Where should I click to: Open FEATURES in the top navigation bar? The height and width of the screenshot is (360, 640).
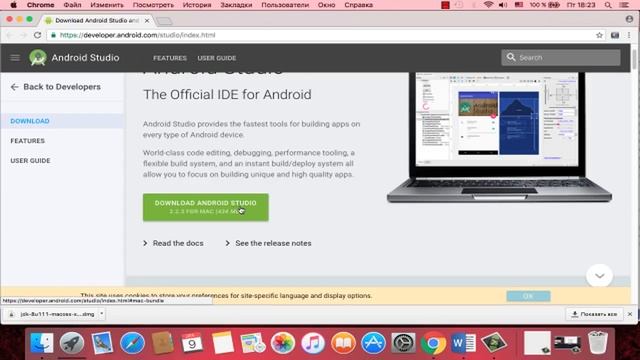click(170, 58)
